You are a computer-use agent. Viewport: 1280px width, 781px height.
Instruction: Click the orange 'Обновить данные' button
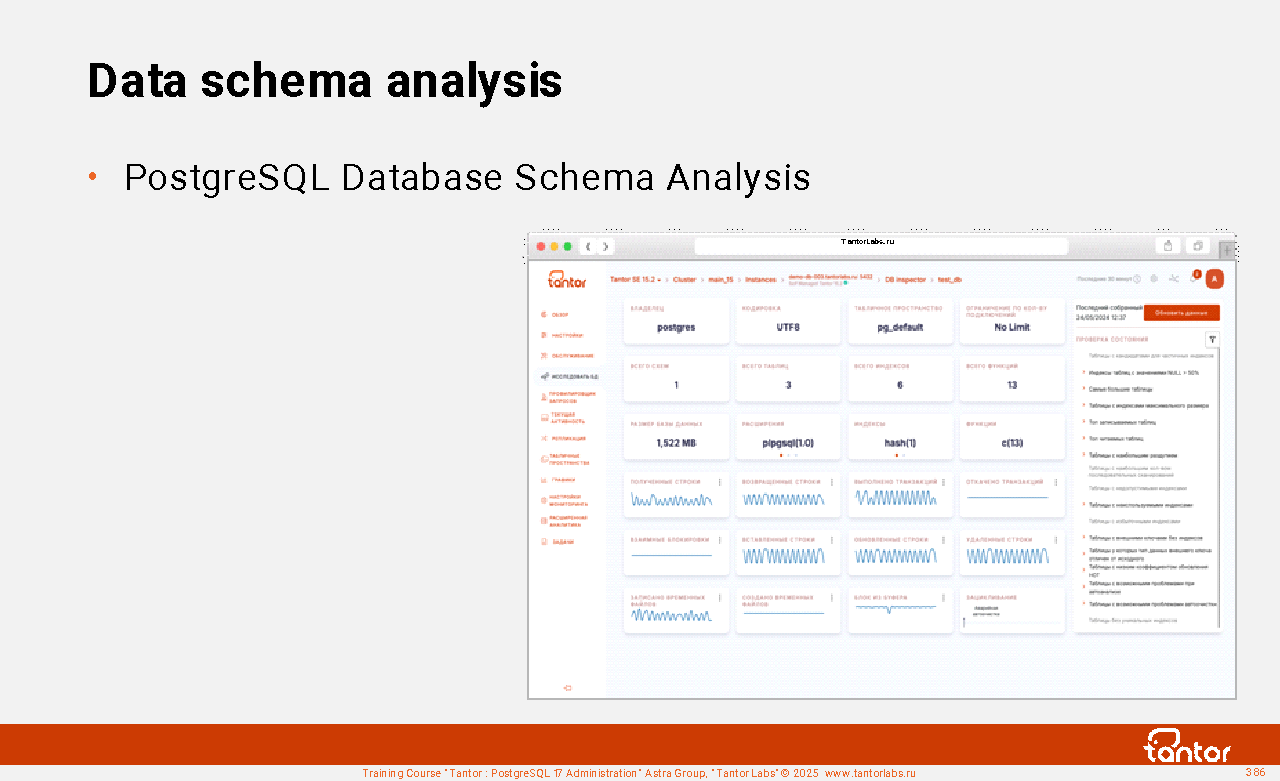coord(1181,313)
